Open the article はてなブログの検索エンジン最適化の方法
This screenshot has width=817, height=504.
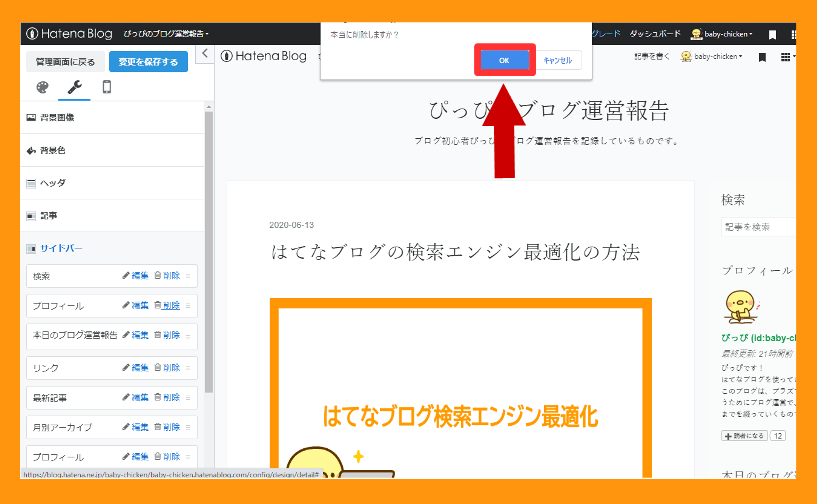point(455,252)
